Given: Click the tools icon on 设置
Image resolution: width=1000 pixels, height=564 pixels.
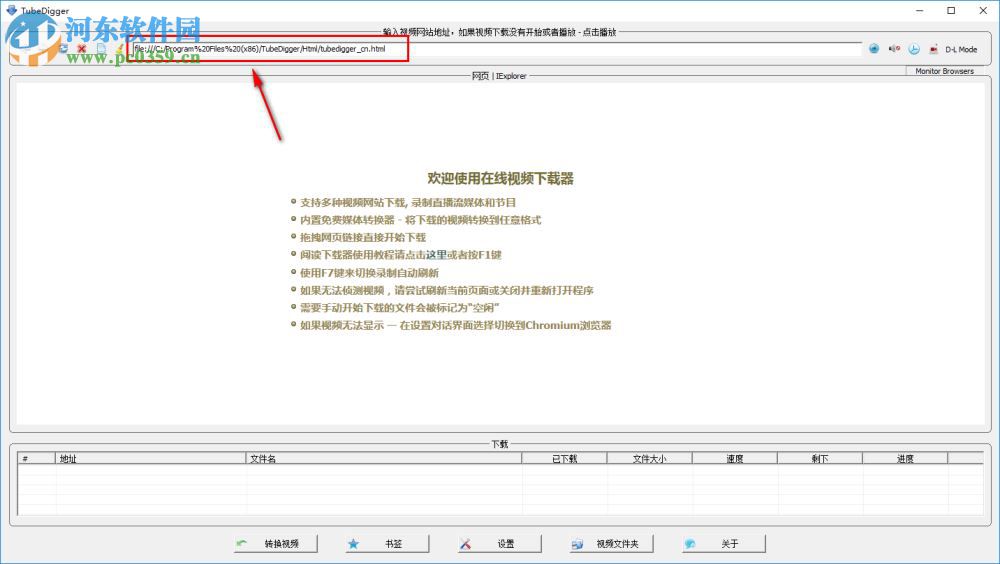Looking at the screenshot, I should point(466,544).
